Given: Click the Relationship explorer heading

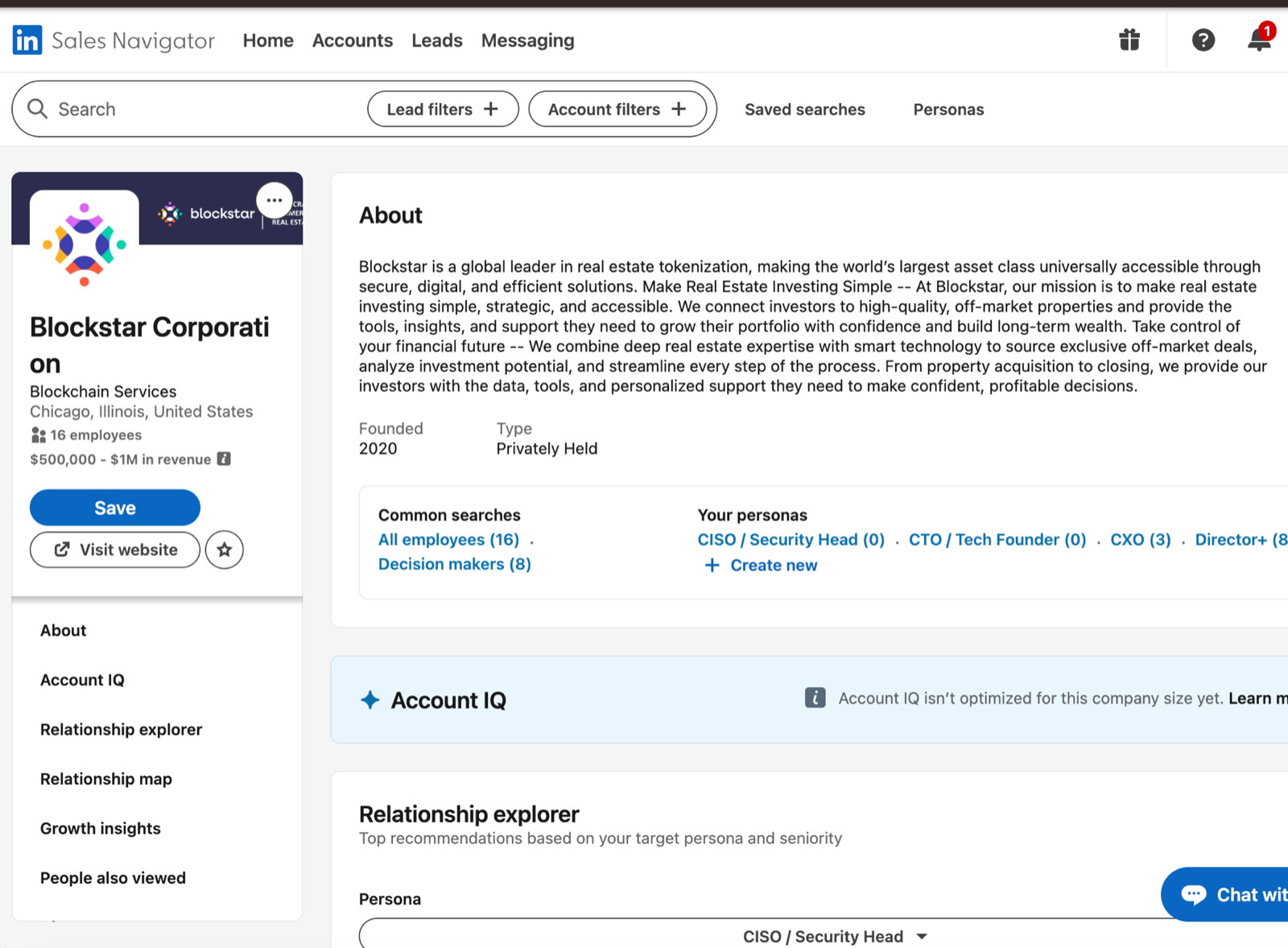Looking at the screenshot, I should (x=469, y=814).
